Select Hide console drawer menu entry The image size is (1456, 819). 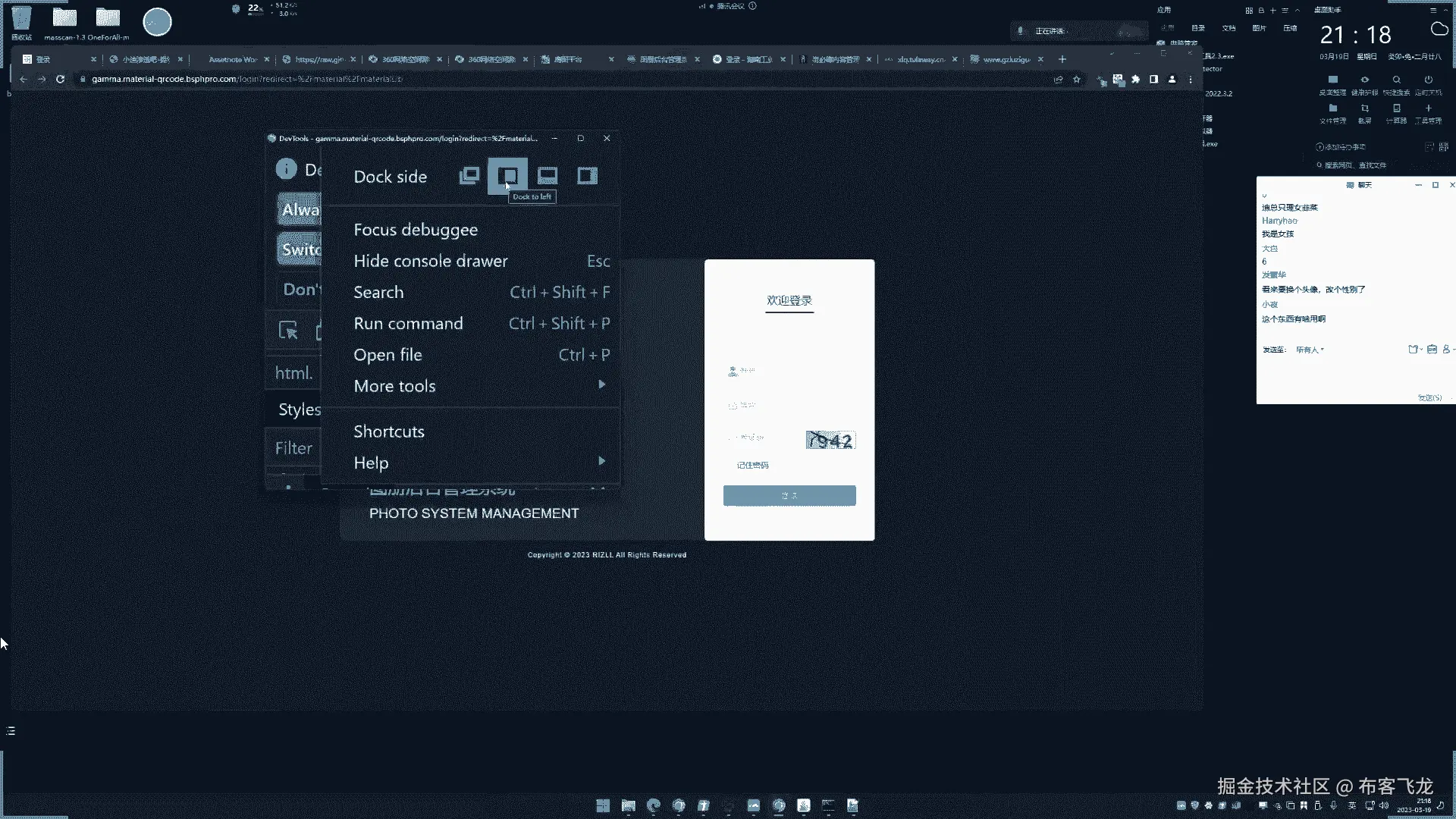tap(431, 261)
